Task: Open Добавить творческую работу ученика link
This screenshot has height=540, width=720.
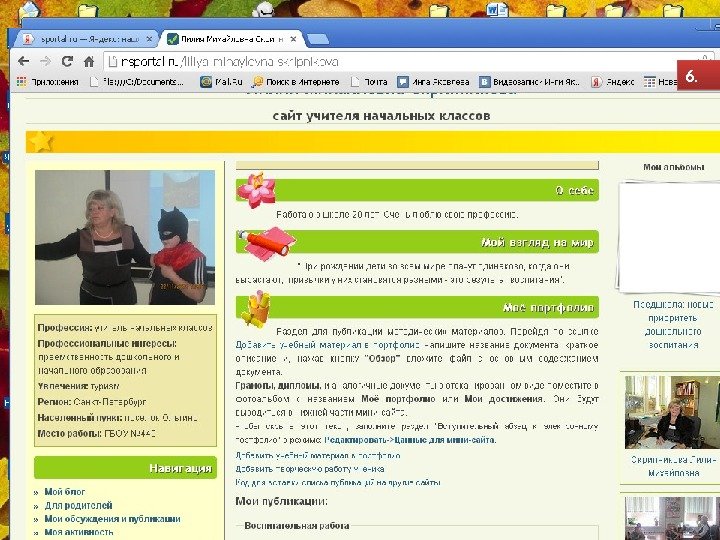Action: click(x=310, y=469)
